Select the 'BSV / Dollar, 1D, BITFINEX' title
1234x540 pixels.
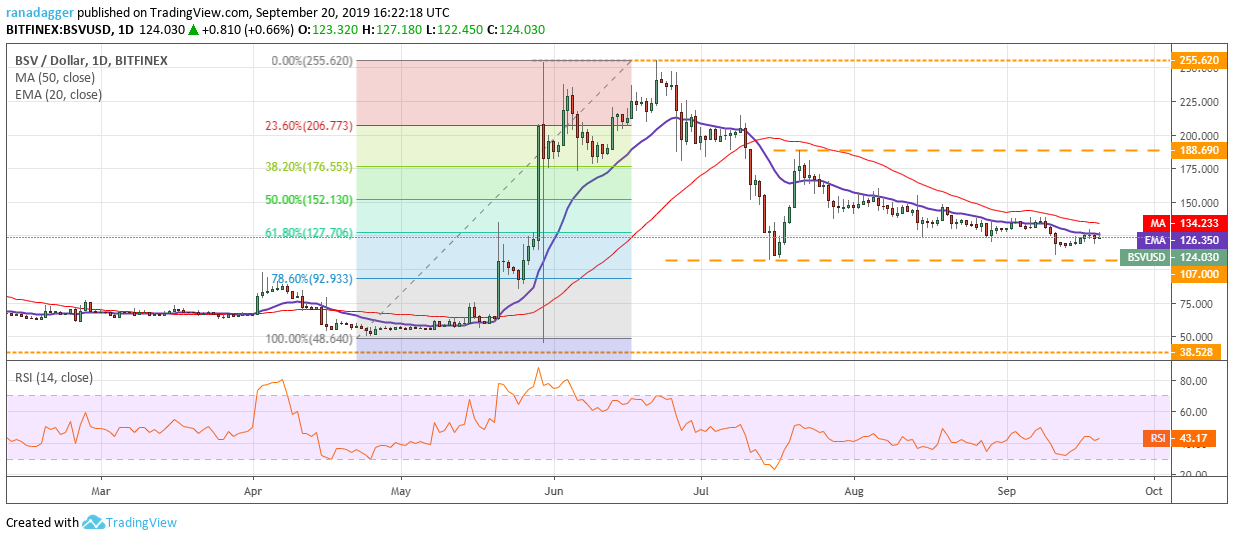91,60
